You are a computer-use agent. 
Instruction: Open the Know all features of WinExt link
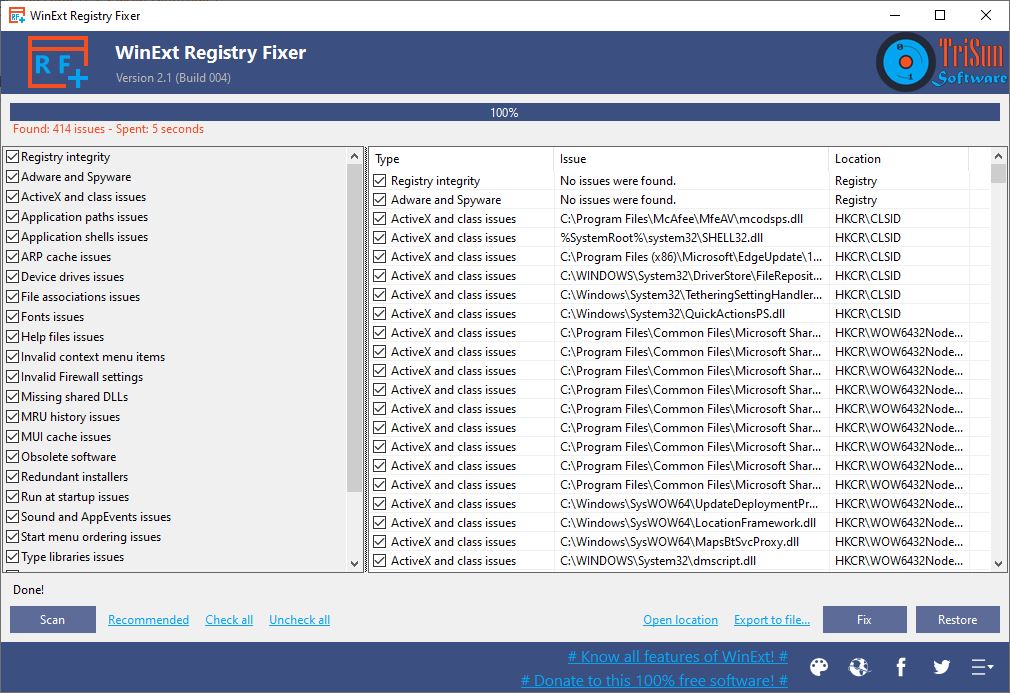[x=677, y=656]
